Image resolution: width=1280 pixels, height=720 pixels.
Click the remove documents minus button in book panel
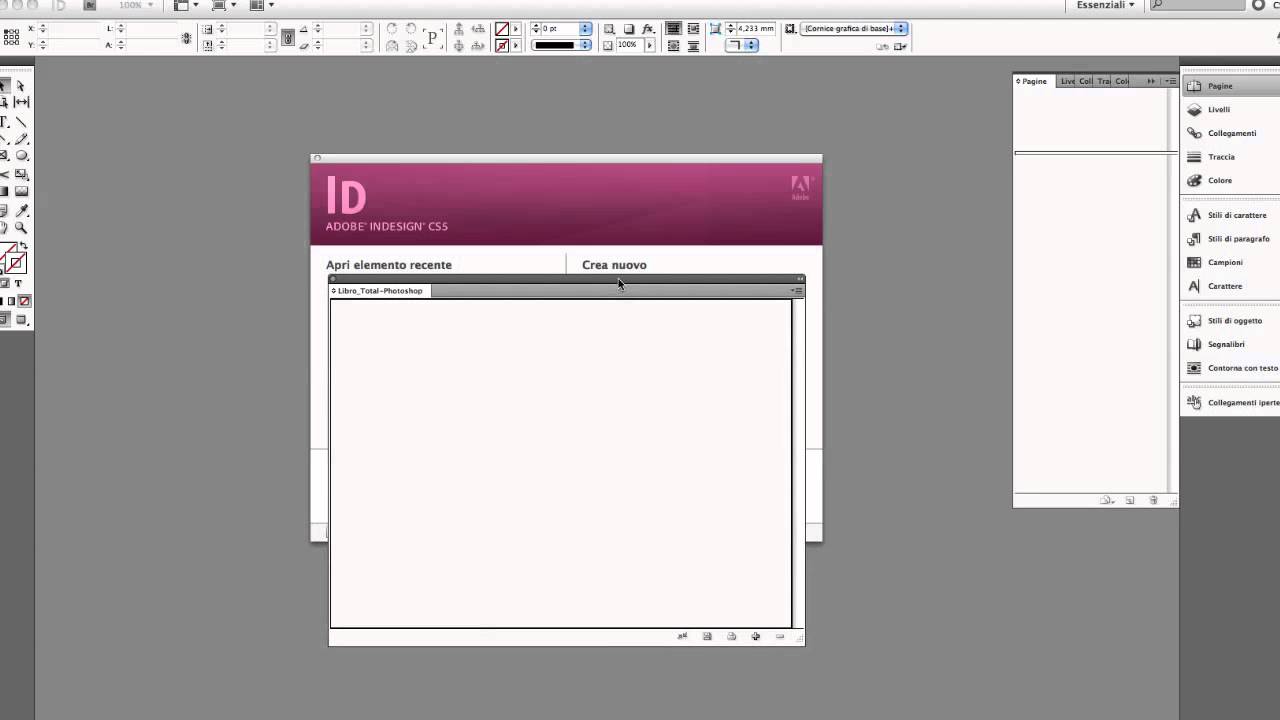click(x=780, y=636)
